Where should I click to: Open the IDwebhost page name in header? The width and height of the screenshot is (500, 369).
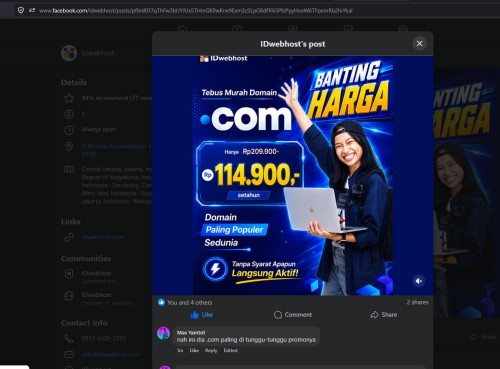pos(98,53)
